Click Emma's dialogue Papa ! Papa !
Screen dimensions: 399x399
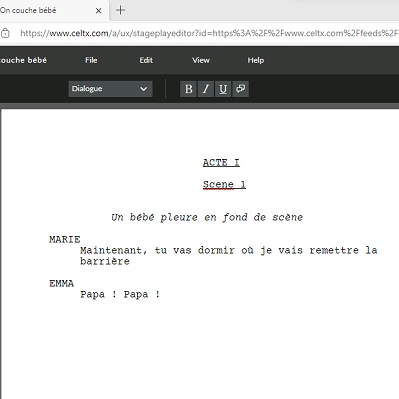click(x=120, y=294)
